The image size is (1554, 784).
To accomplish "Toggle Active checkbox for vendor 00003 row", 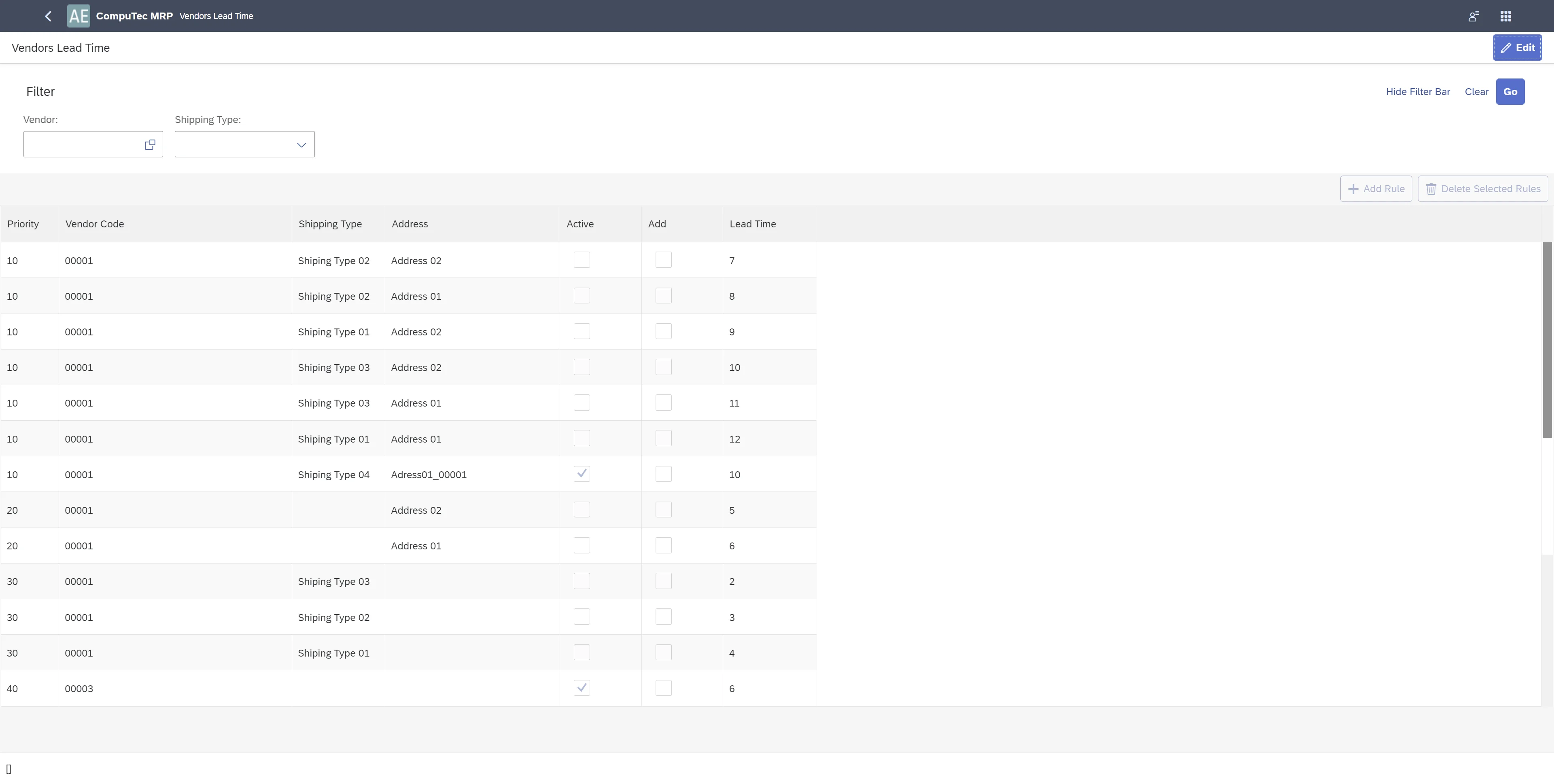I will 582,688.
